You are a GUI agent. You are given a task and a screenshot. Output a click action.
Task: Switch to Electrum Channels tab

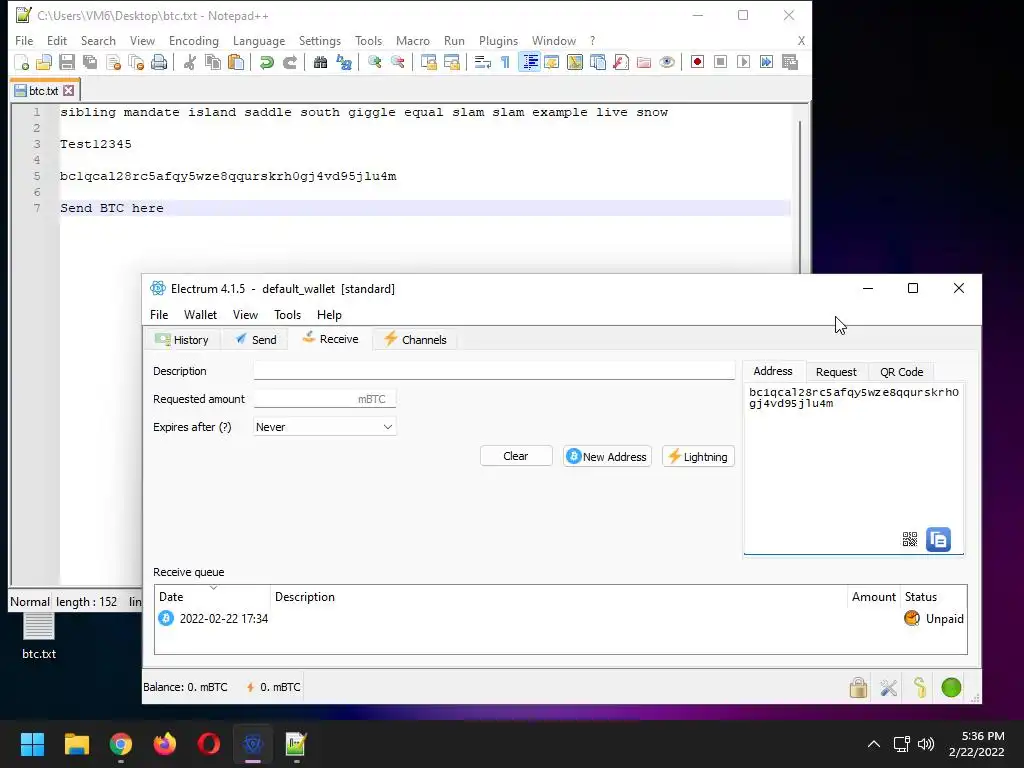click(415, 340)
